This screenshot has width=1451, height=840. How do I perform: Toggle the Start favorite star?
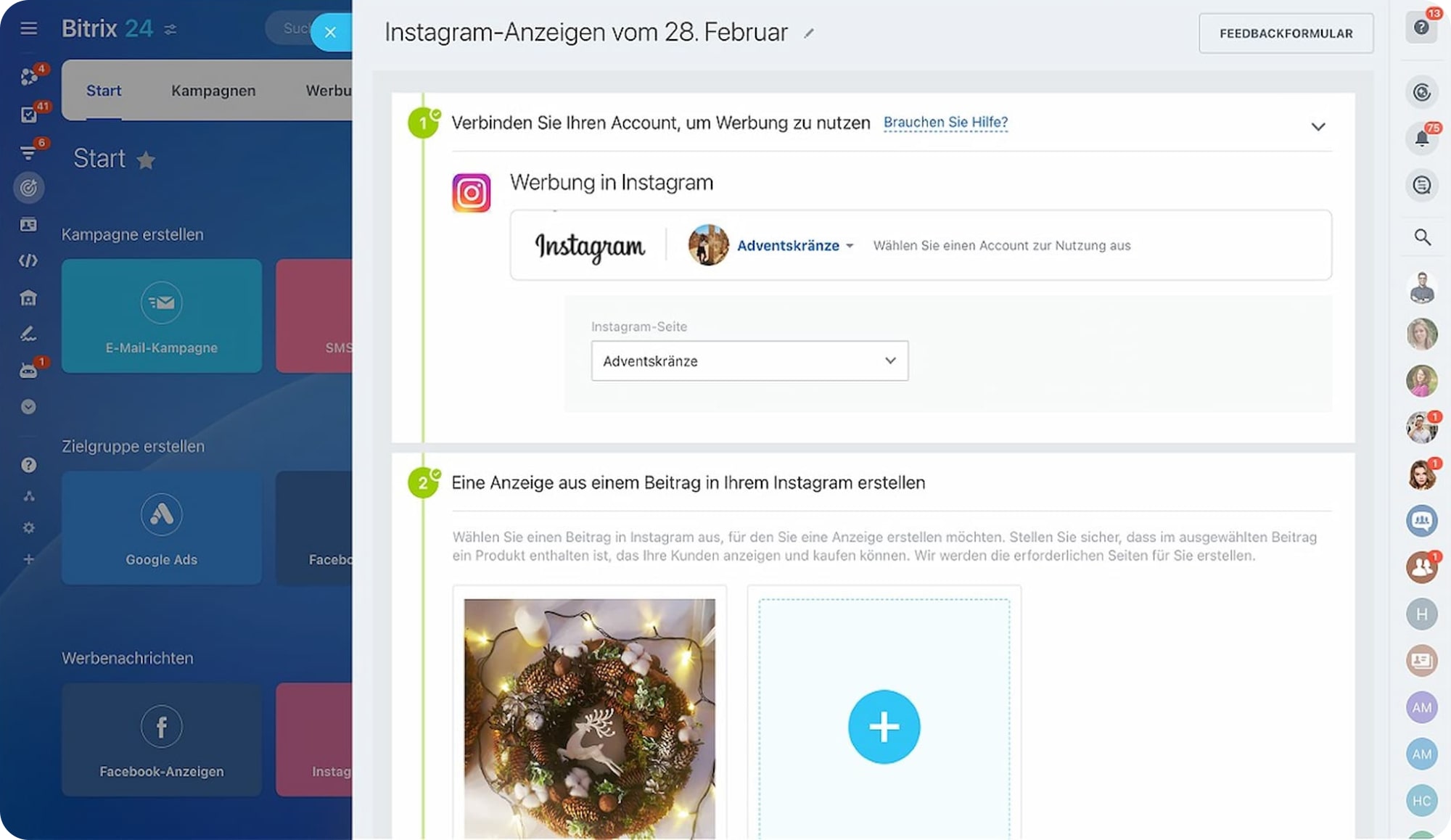[x=146, y=160]
